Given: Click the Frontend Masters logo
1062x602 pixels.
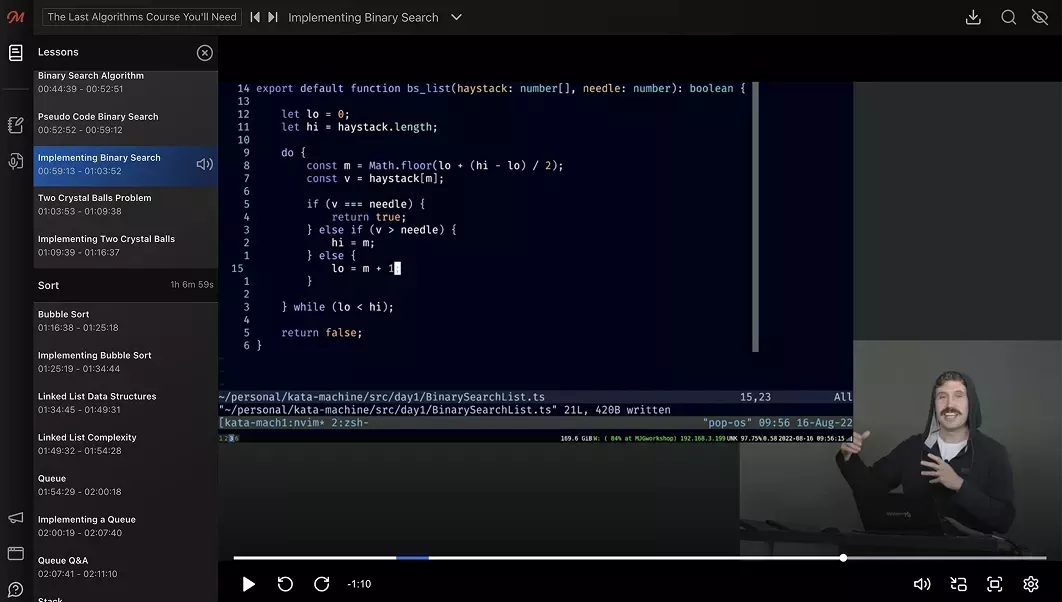Looking at the screenshot, I should 14,16.
